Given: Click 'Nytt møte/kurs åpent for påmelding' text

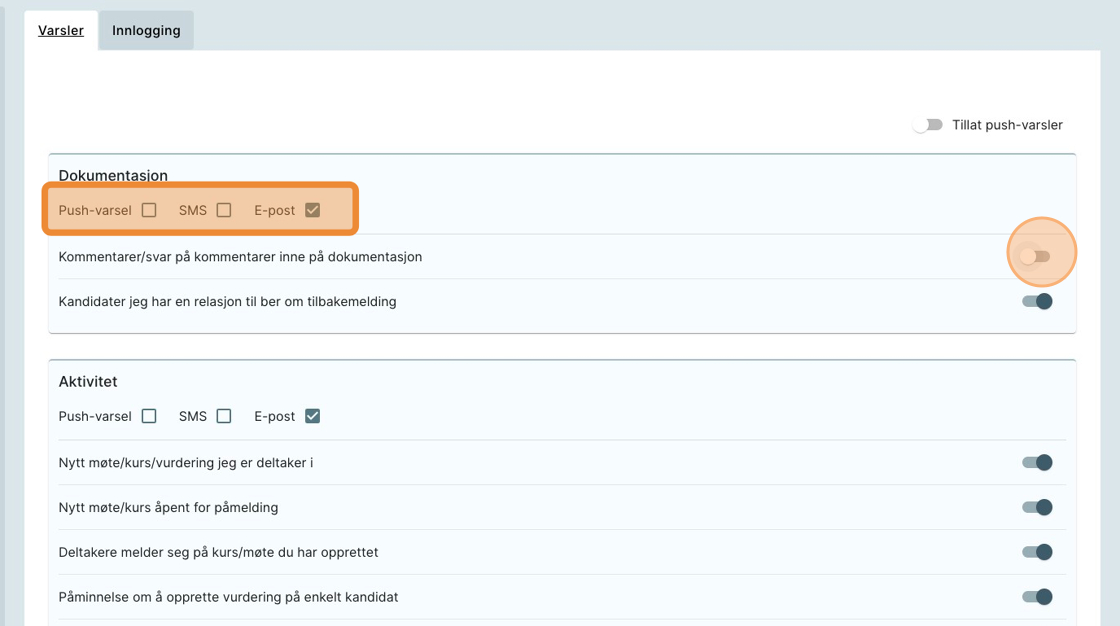Looking at the screenshot, I should [168, 507].
